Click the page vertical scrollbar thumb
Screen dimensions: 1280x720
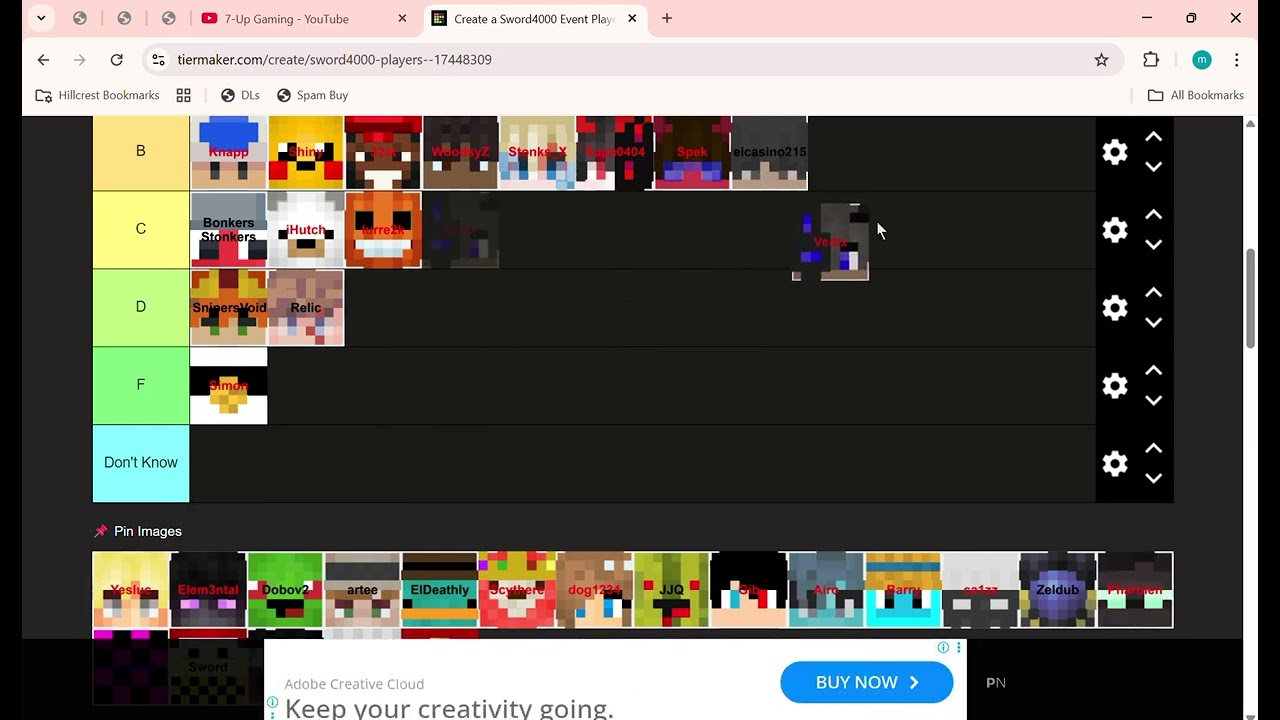pos(1250,299)
